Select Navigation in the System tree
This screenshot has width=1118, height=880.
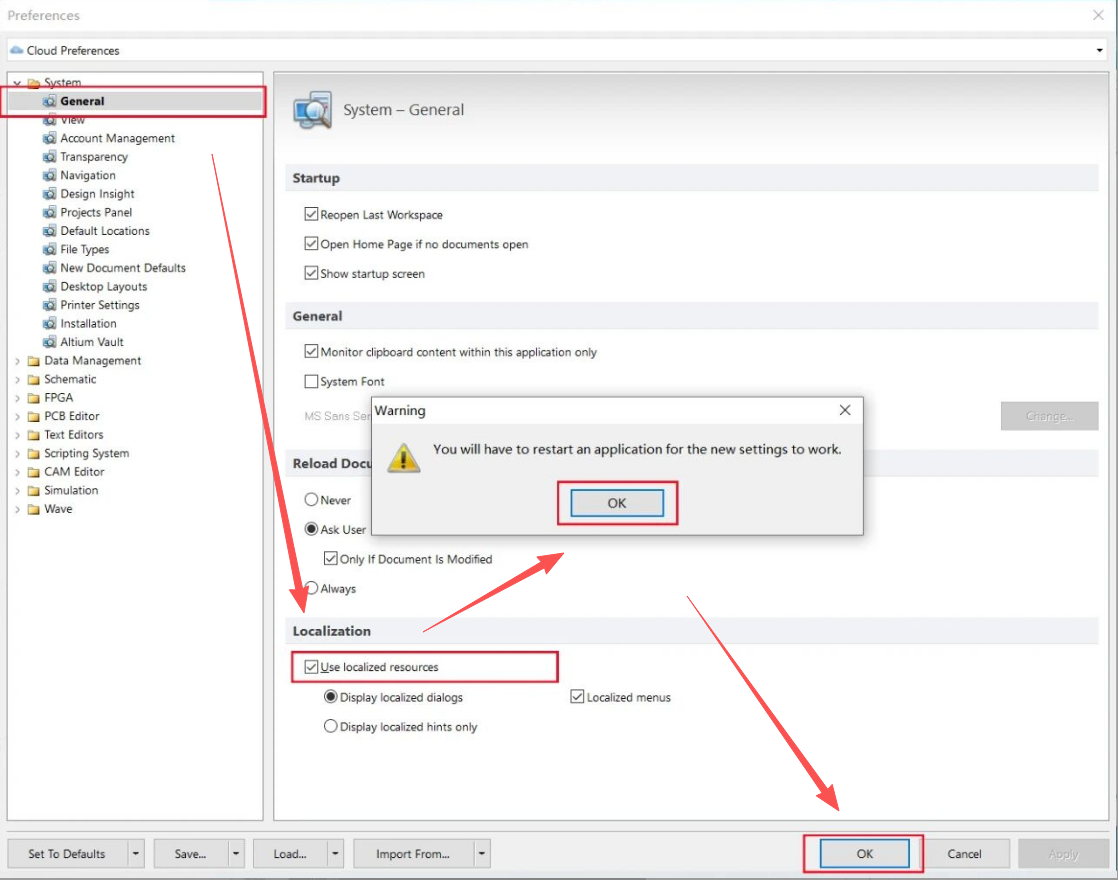coord(88,175)
